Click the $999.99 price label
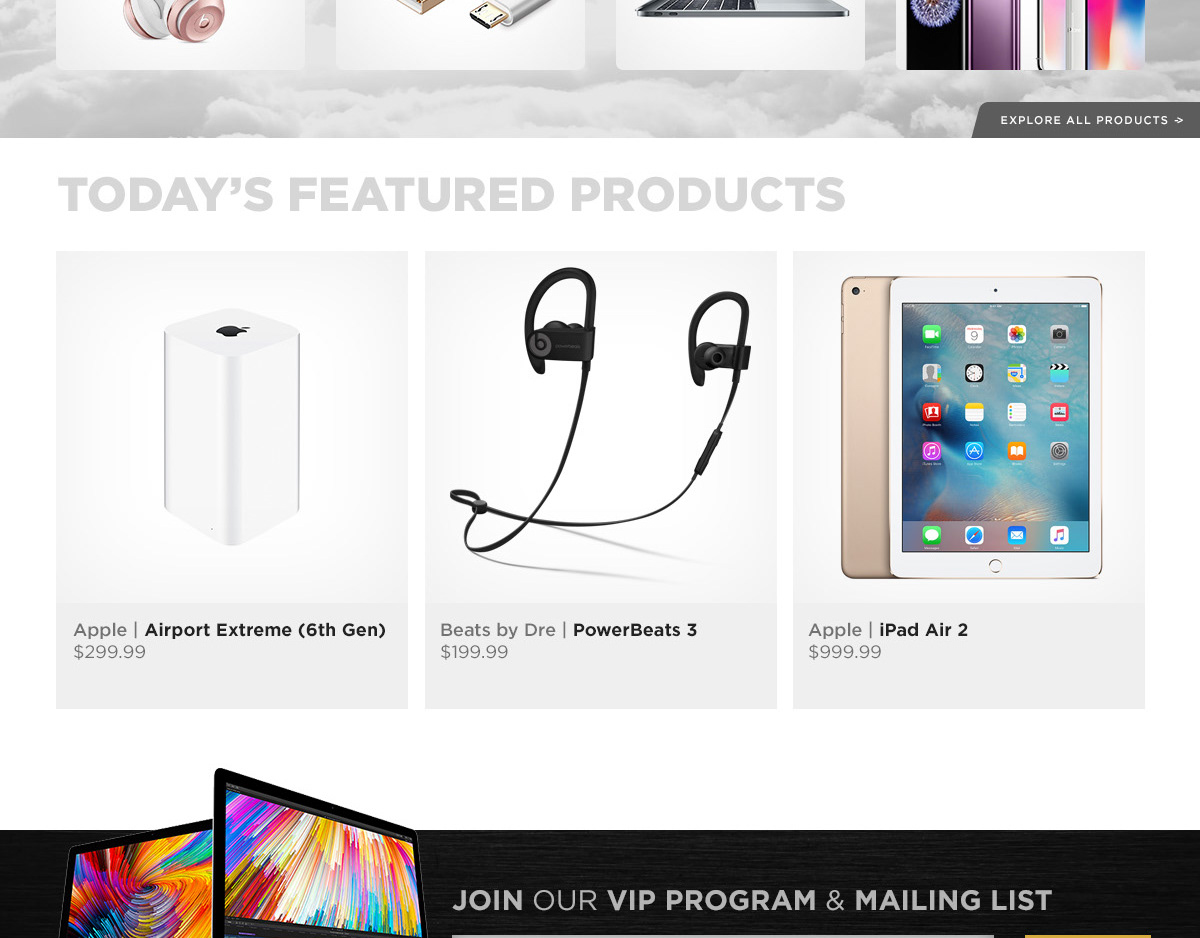Screen dimensions: 1200x938 (x=845, y=652)
